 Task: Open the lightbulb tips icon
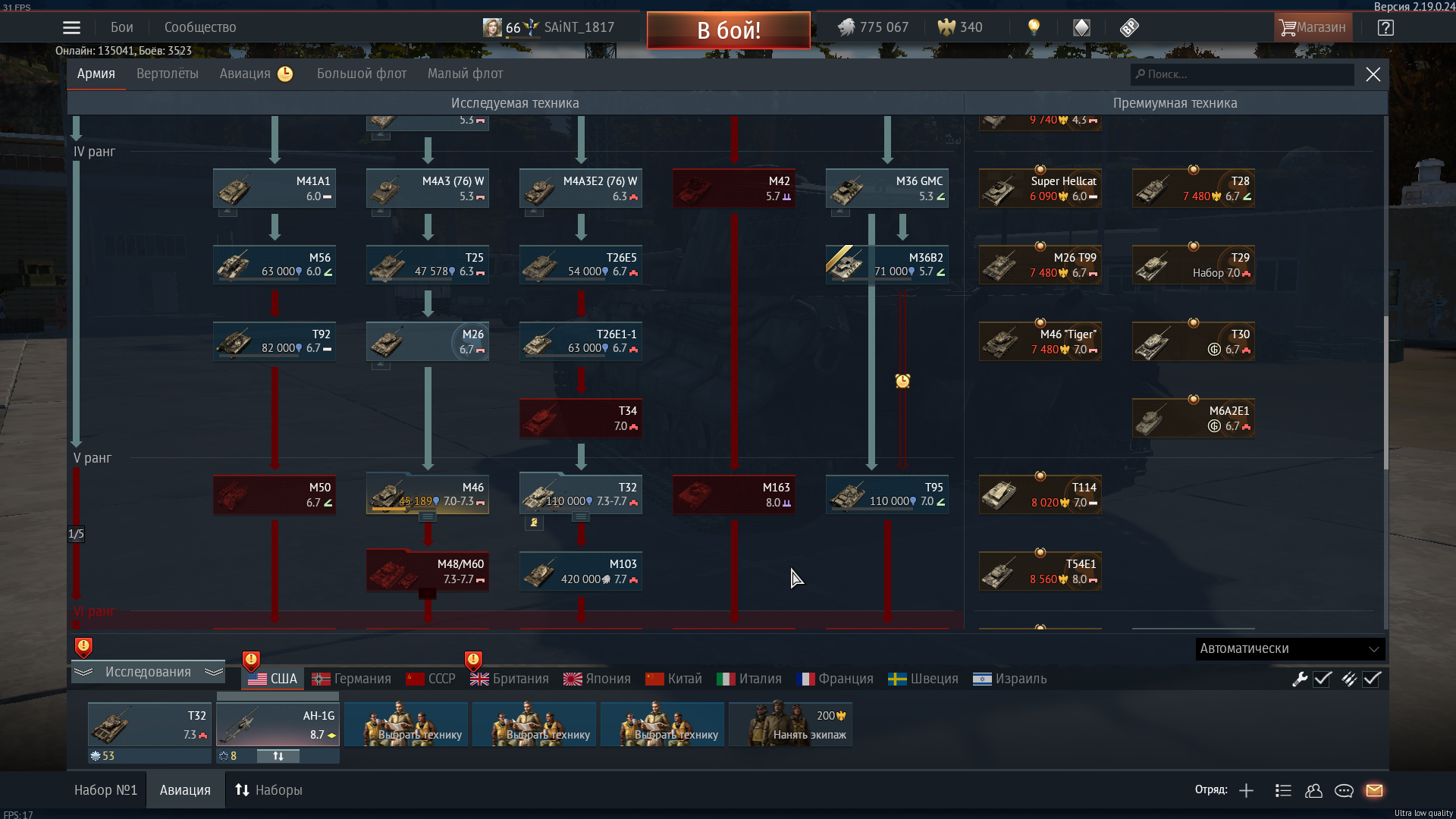[x=1034, y=28]
